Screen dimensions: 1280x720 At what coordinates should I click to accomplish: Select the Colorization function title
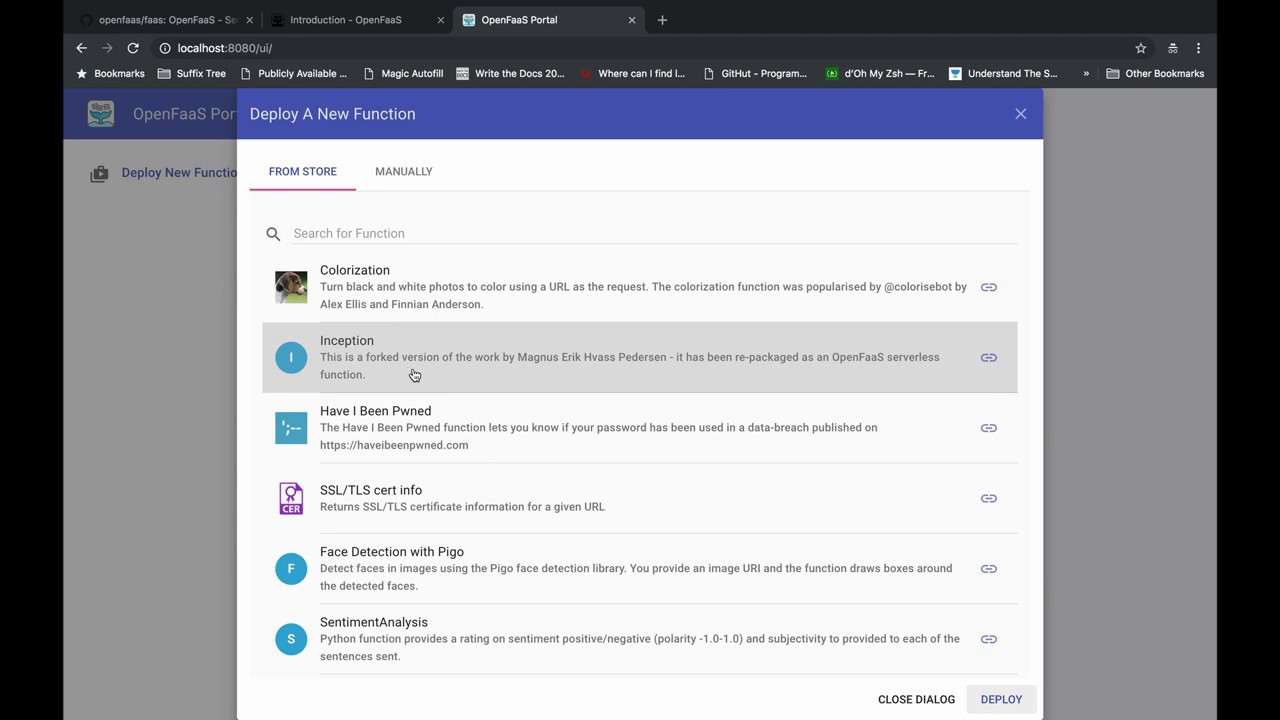355,271
